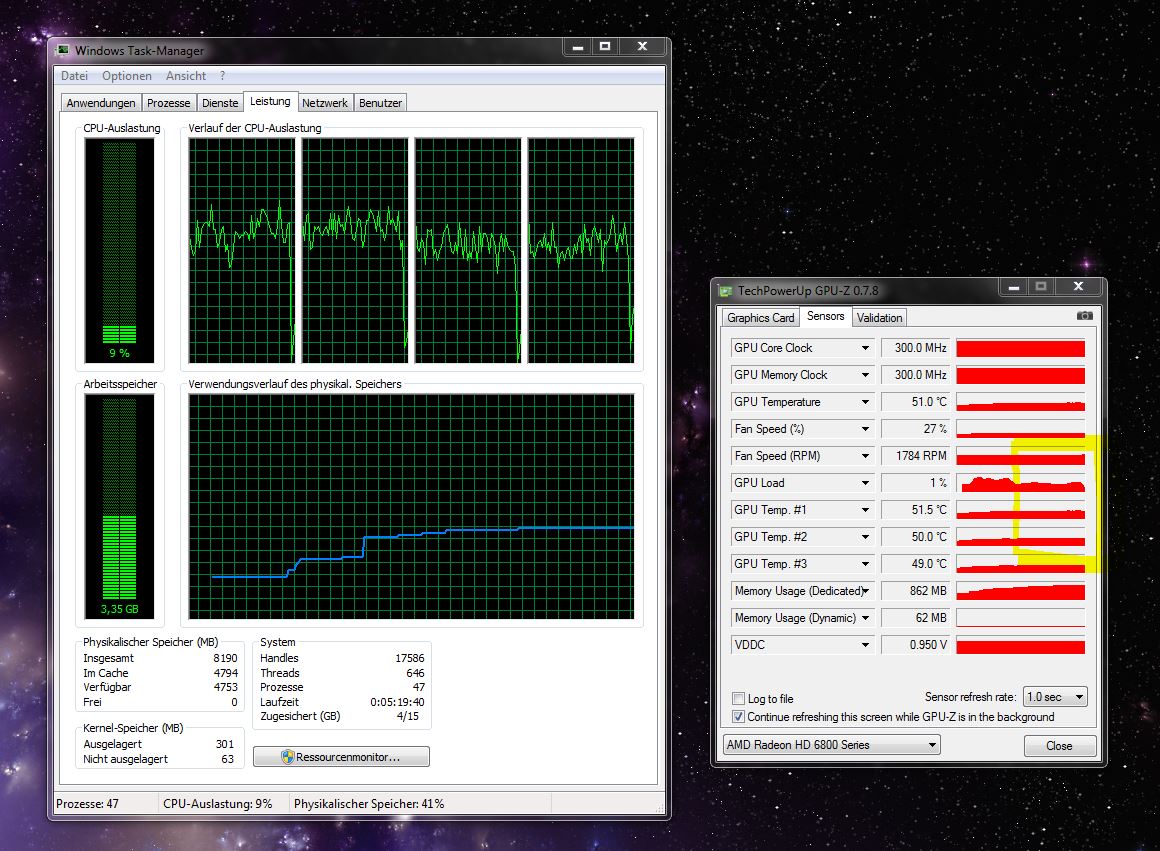Open the Memory Usage (Dynamic) sensor dropdown

tap(865, 618)
